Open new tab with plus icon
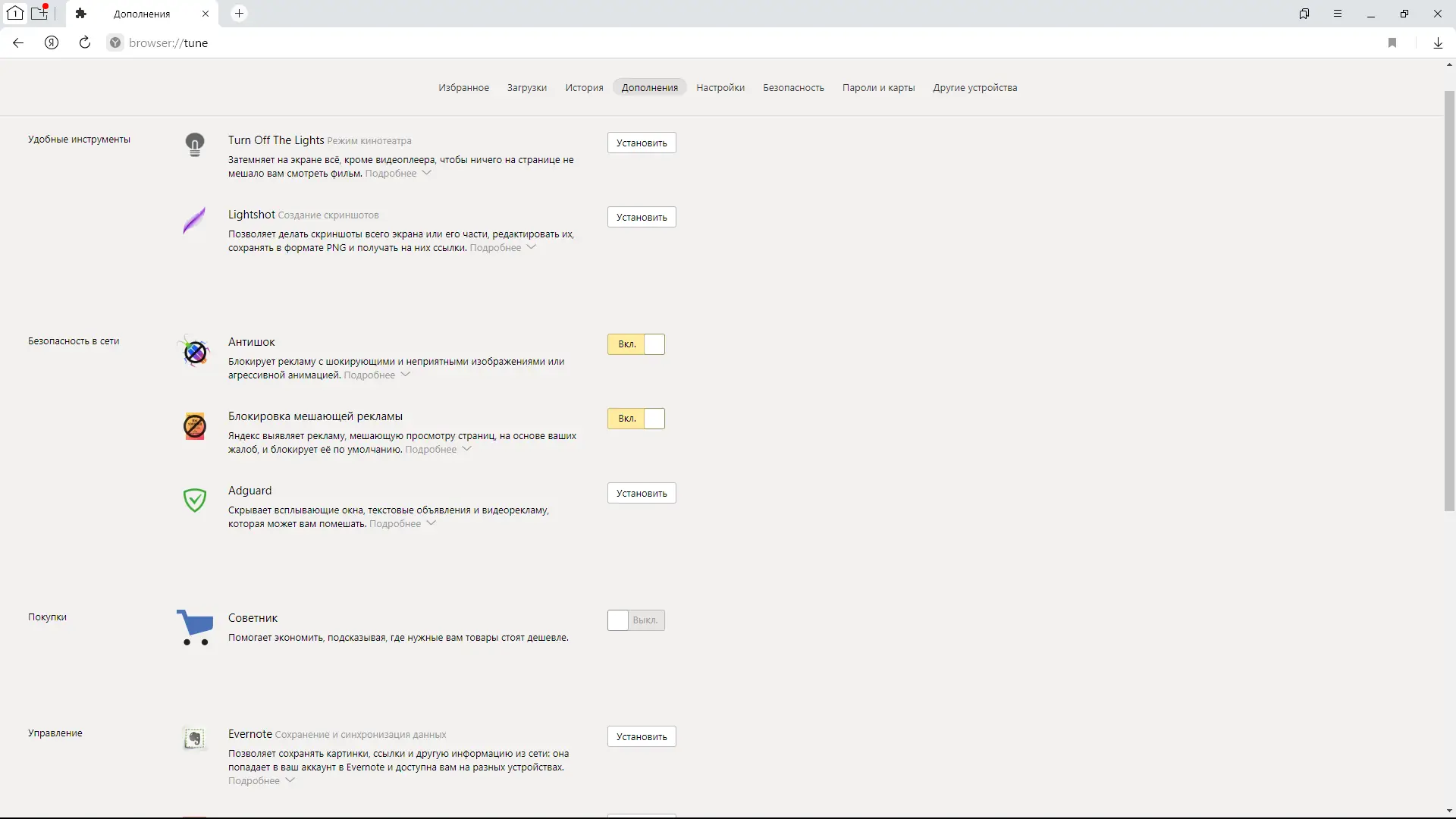 (239, 14)
